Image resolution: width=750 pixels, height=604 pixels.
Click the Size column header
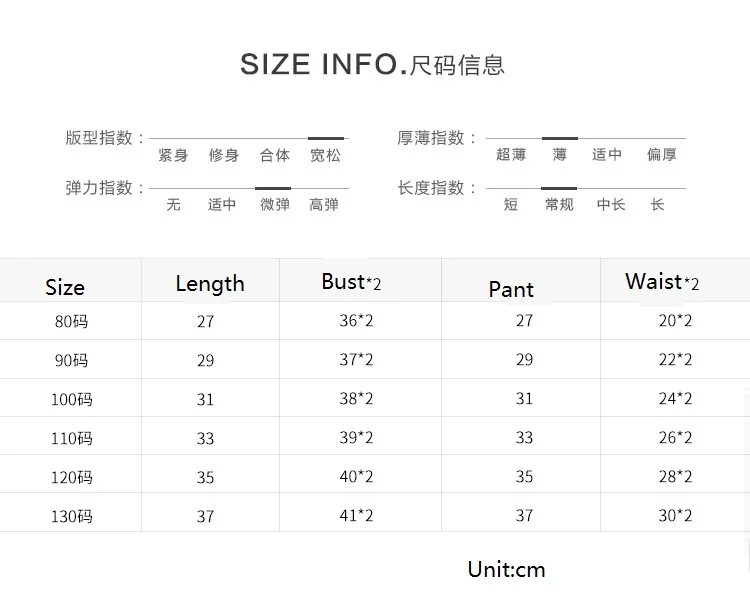tap(65, 287)
